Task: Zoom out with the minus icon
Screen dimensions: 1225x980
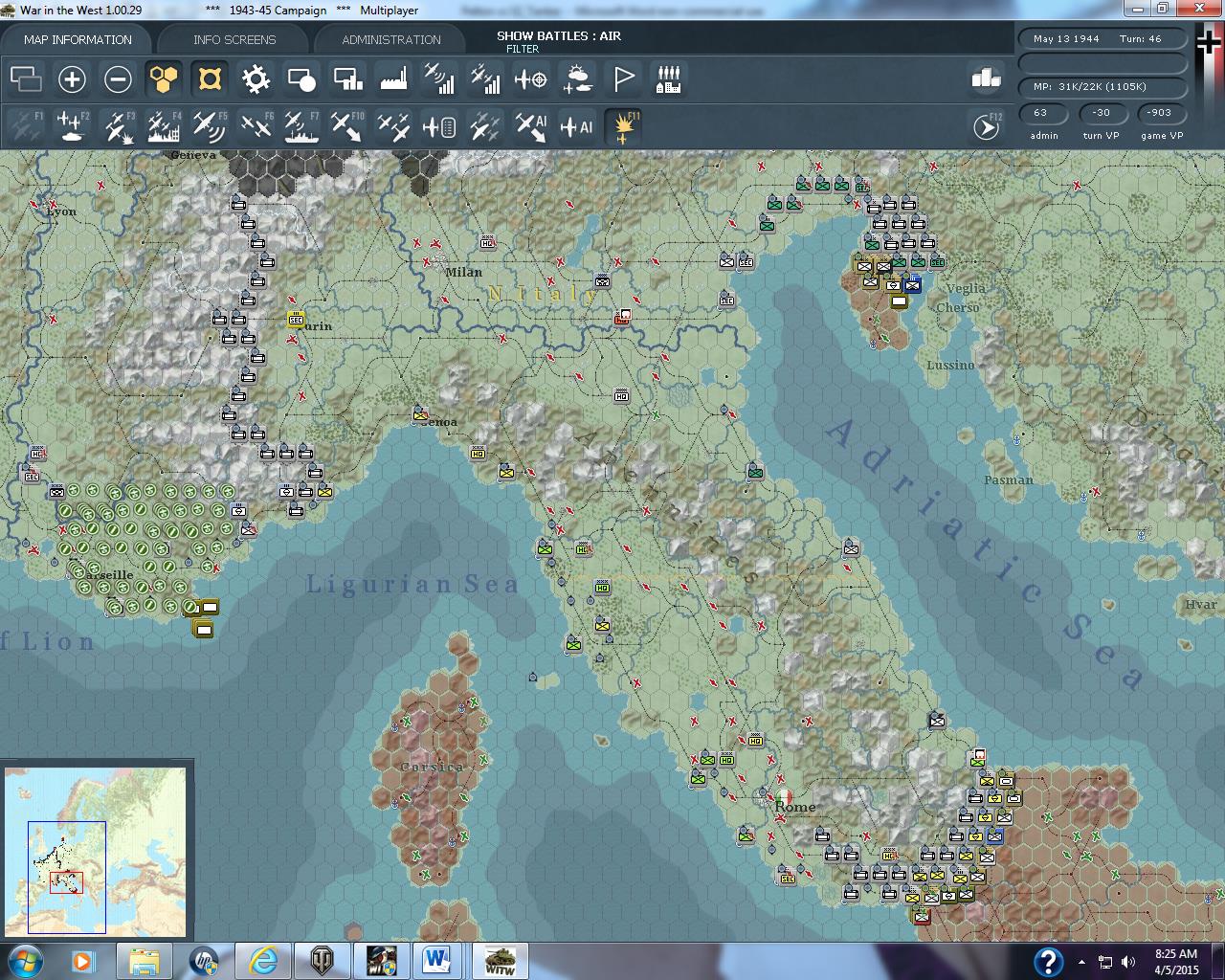Action: [x=118, y=79]
